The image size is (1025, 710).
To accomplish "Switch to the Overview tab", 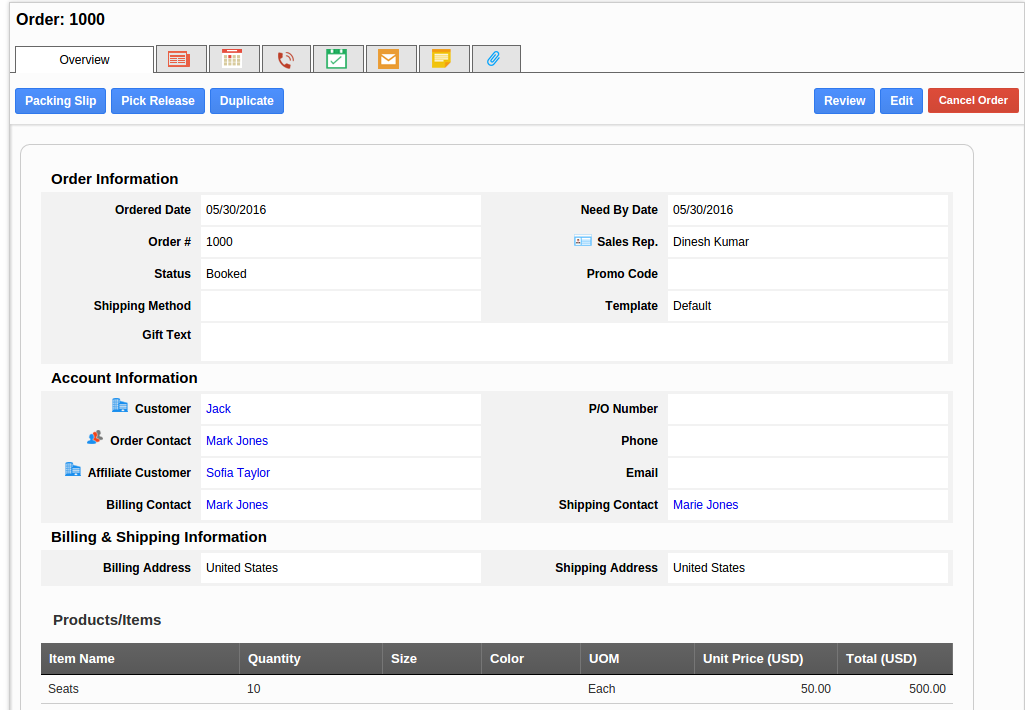I will (x=84, y=59).
